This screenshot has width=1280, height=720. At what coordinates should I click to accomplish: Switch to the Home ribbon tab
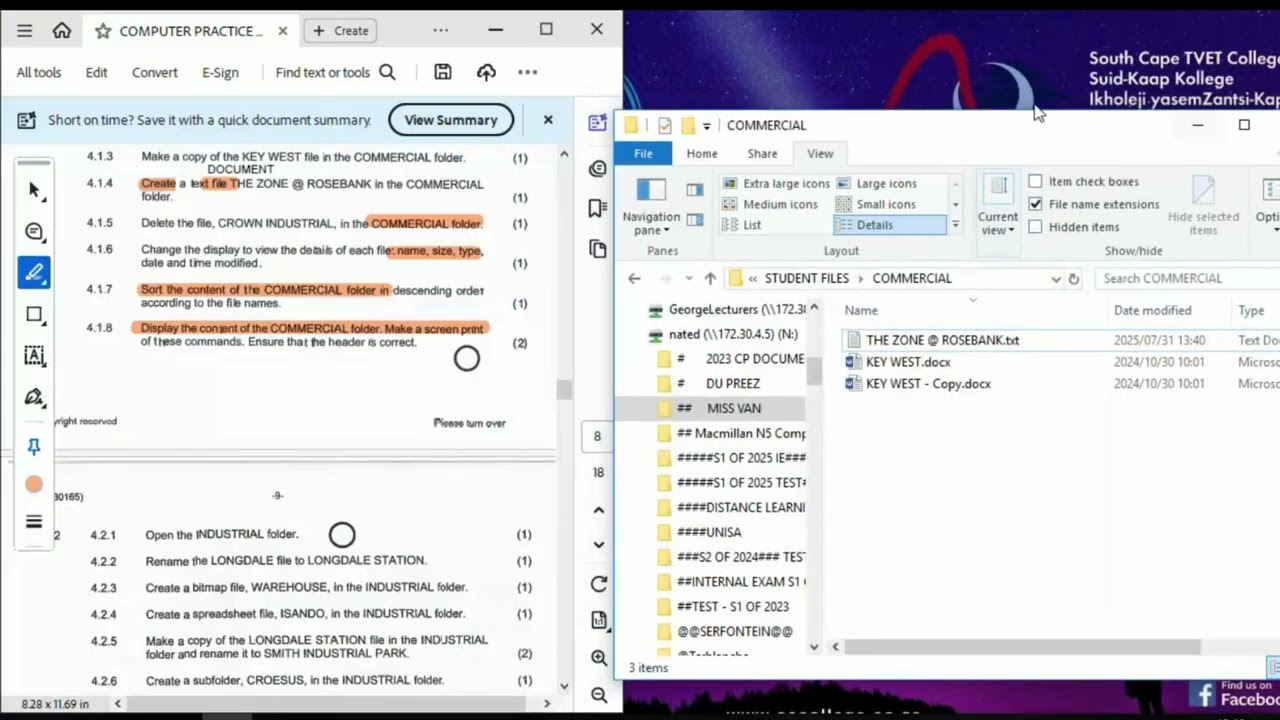click(x=702, y=154)
